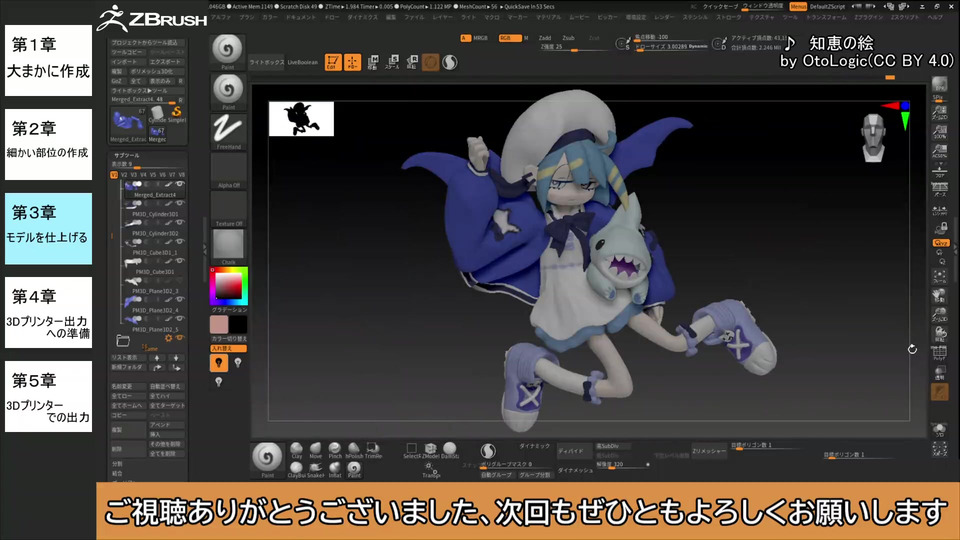Pick a hue in the color picker square
Screen dimensions: 960x540
228,286
